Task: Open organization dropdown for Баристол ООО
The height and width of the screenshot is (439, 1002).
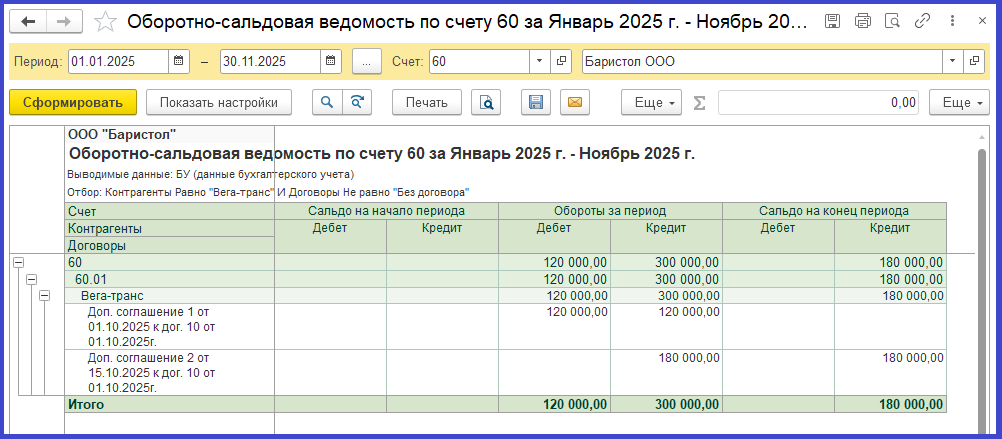Action: [x=949, y=62]
